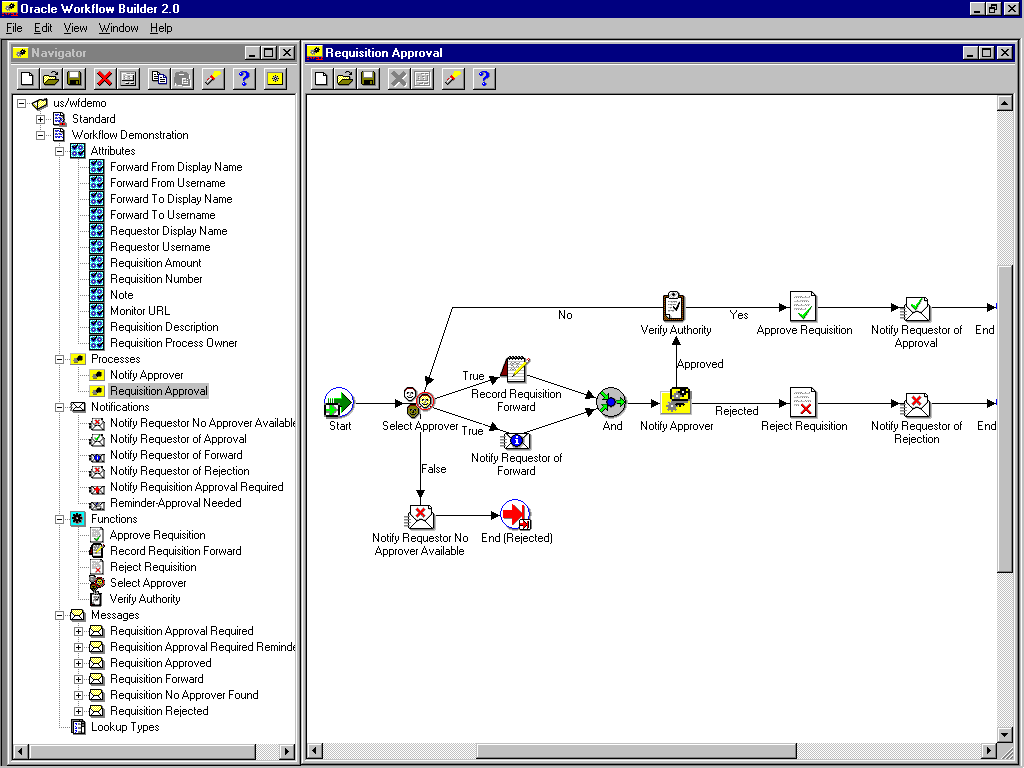The width and height of the screenshot is (1024, 768).
Task: Collapse the Attributes branch
Action: (59, 151)
